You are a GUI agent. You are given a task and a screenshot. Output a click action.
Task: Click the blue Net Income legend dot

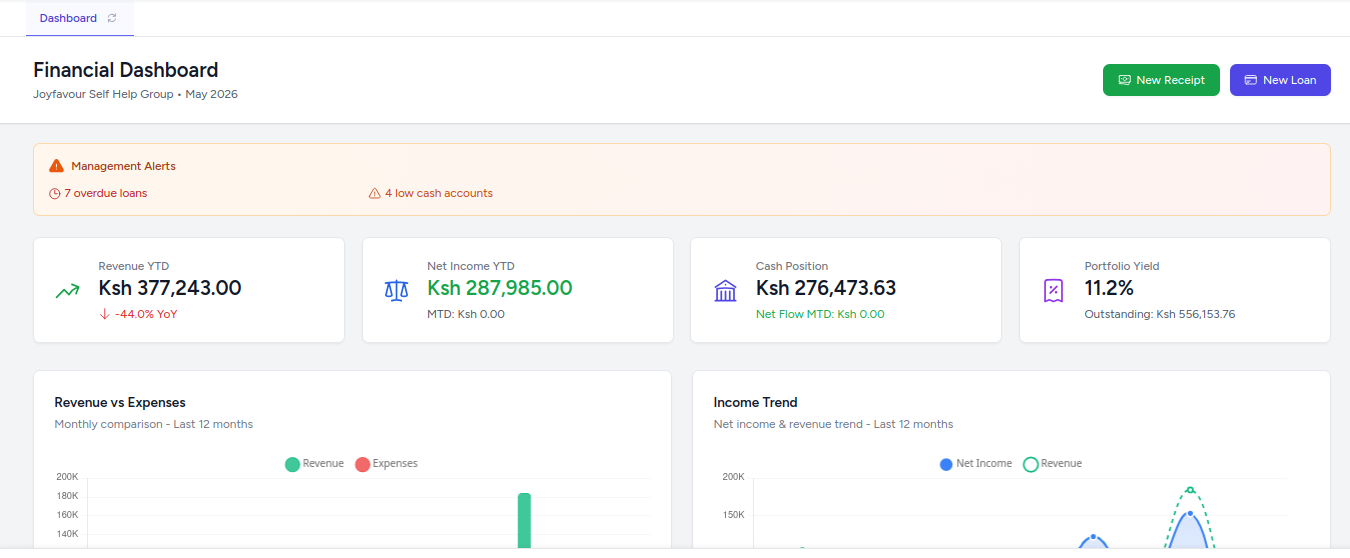tap(946, 464)
